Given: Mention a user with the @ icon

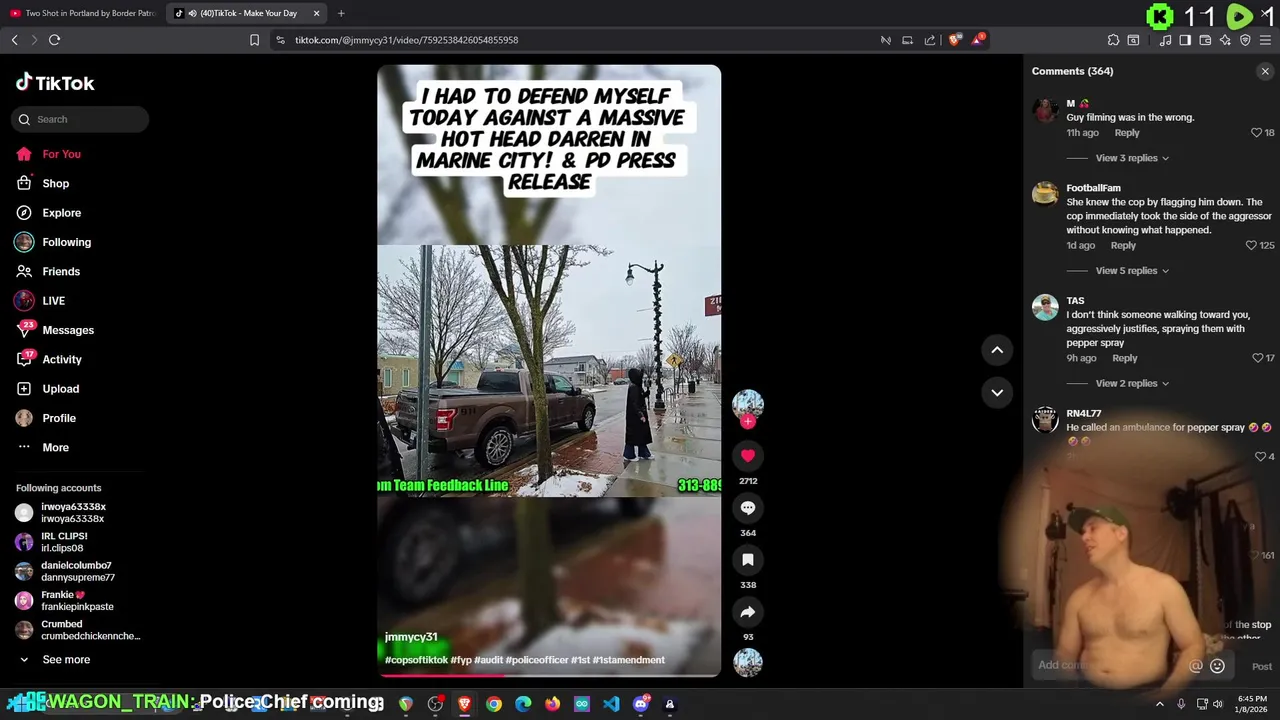Looking at the screenshot, I should point(1195,666).
